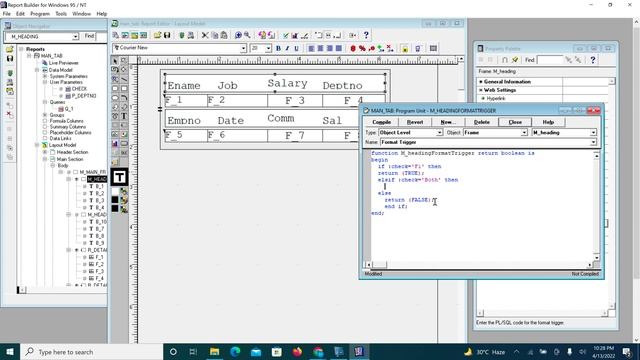Screen dimensions: 640x360
Task: Click the percent format icon
Action: [362, 48]
